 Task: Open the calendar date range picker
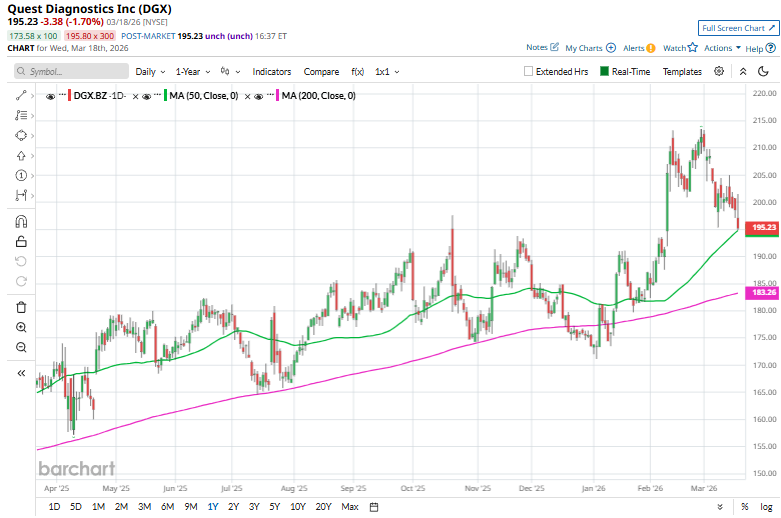coord(373,507)
